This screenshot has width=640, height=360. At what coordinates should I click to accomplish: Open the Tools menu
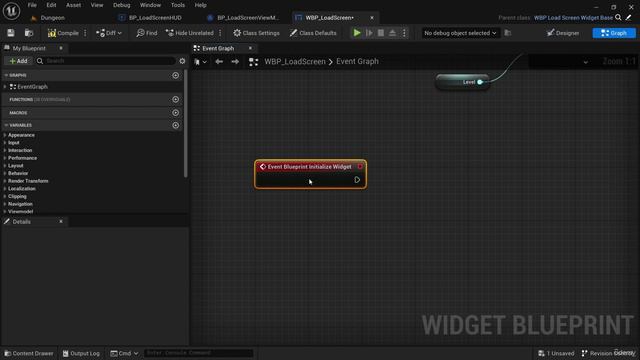click(178, 5)
